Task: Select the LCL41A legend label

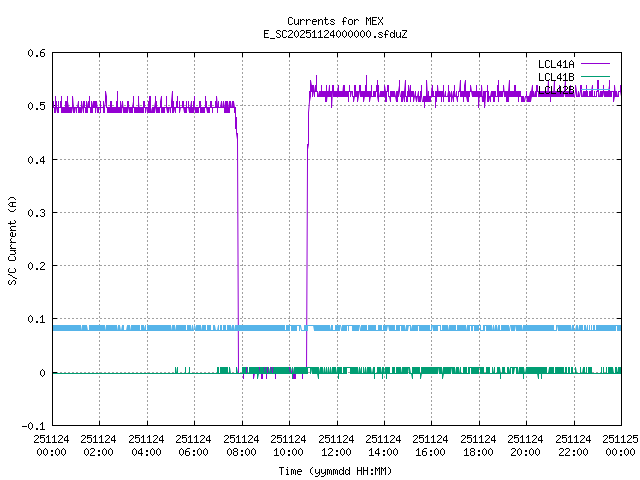Action: point(555,64)
